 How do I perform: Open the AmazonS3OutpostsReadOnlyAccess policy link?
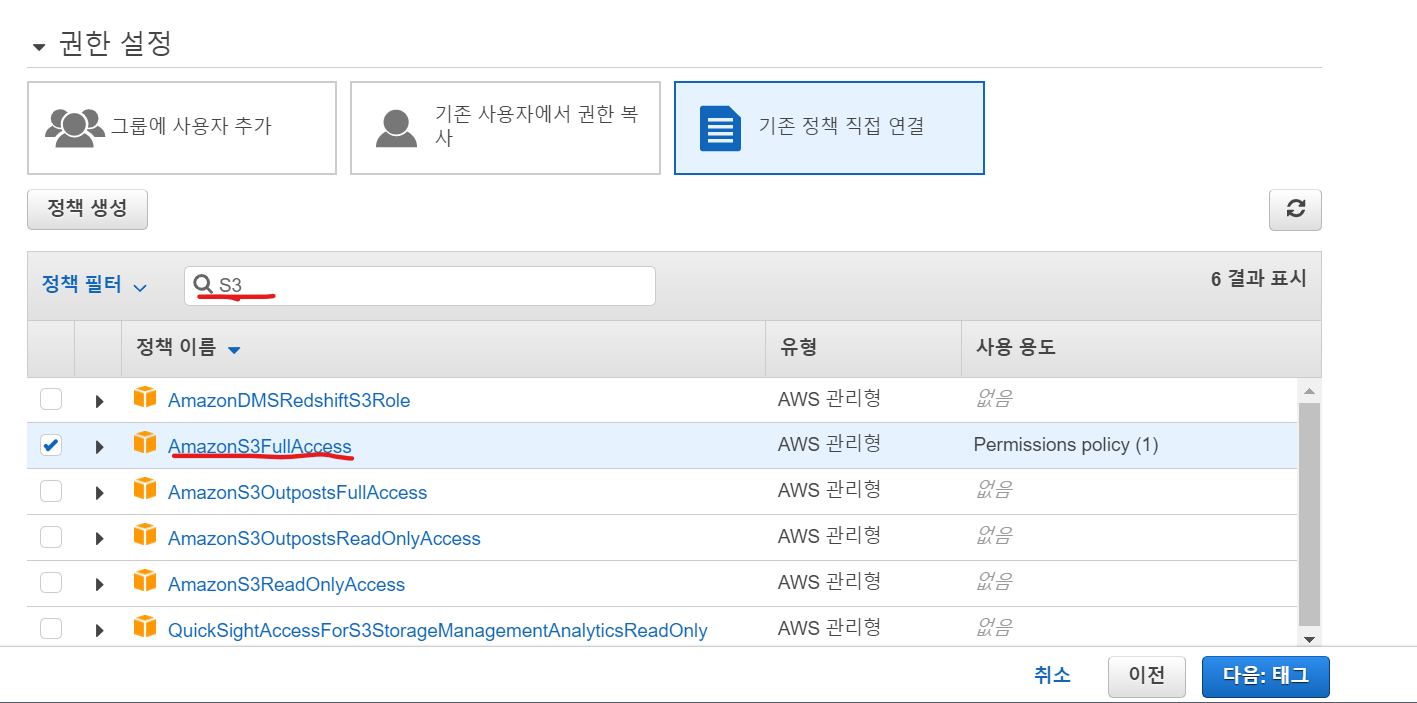pos(324,538)
